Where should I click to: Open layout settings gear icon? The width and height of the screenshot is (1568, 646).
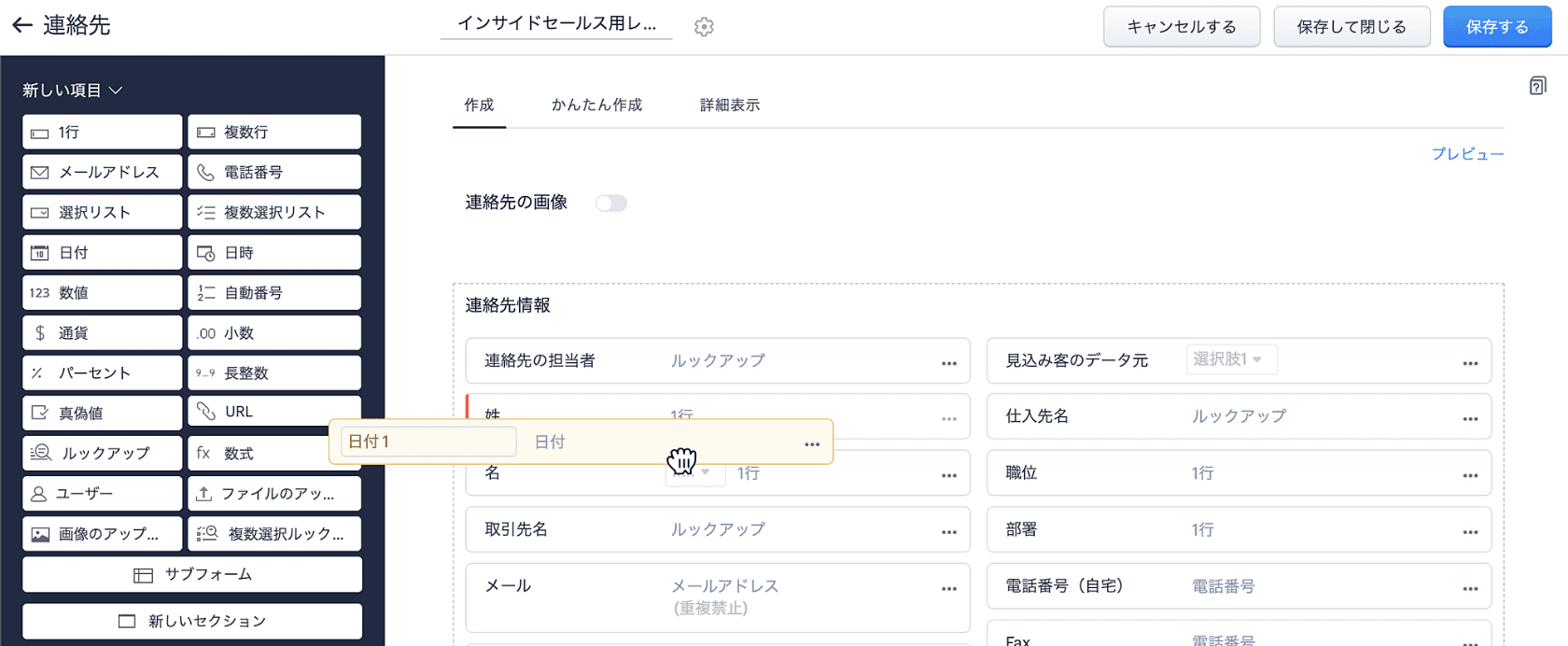[x=704, y=27]
